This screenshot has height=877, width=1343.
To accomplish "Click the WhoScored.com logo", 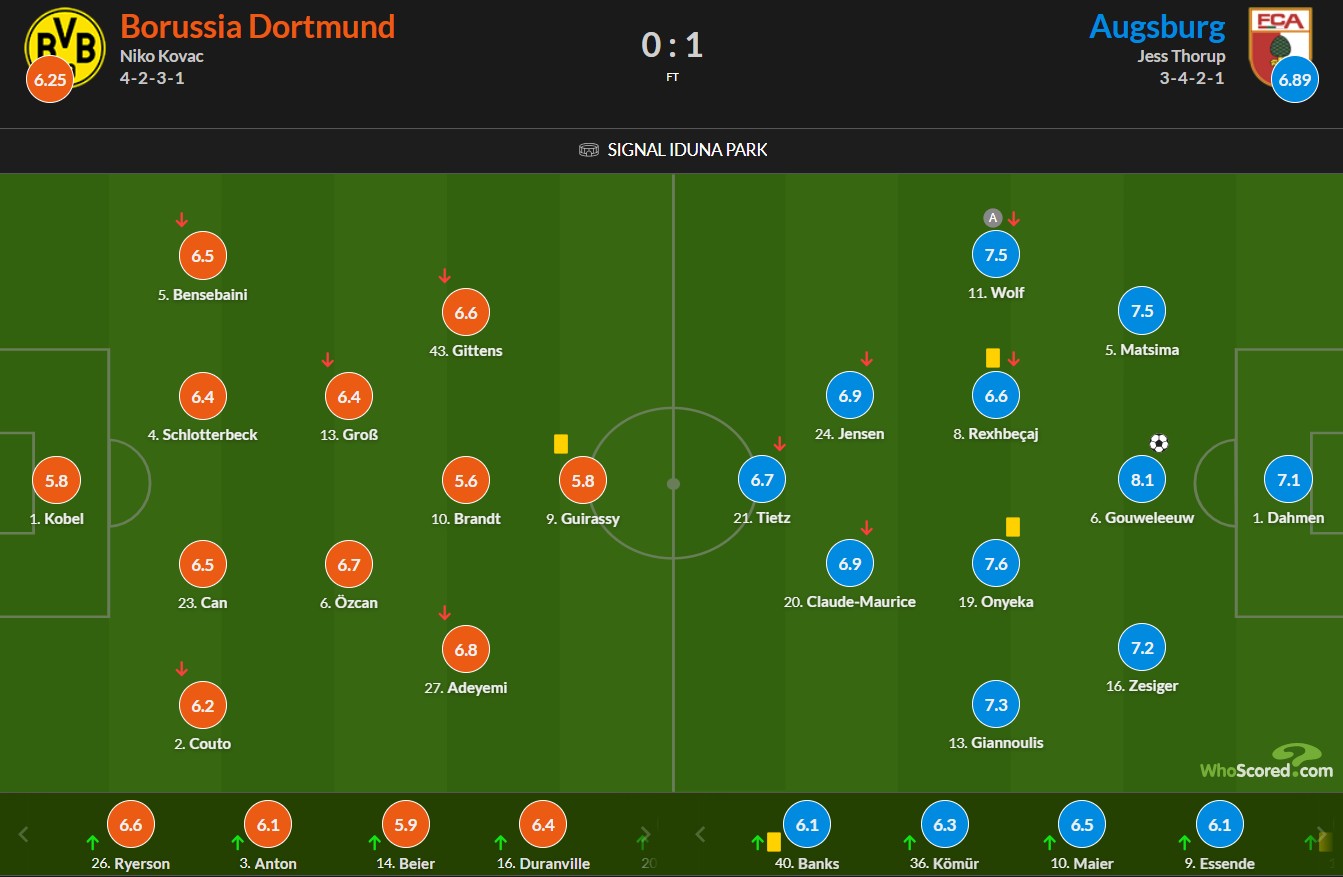I will pyautogui.click(x=1267, y=761).
